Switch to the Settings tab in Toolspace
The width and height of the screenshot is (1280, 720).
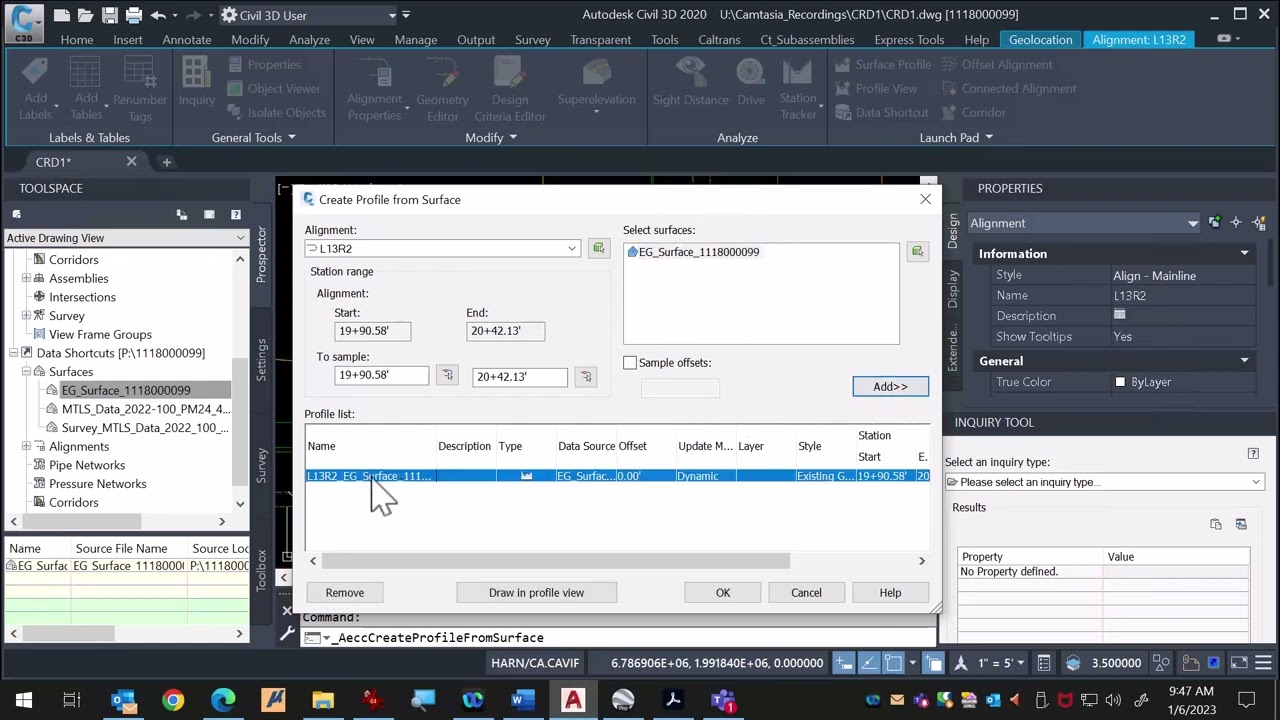261,360
